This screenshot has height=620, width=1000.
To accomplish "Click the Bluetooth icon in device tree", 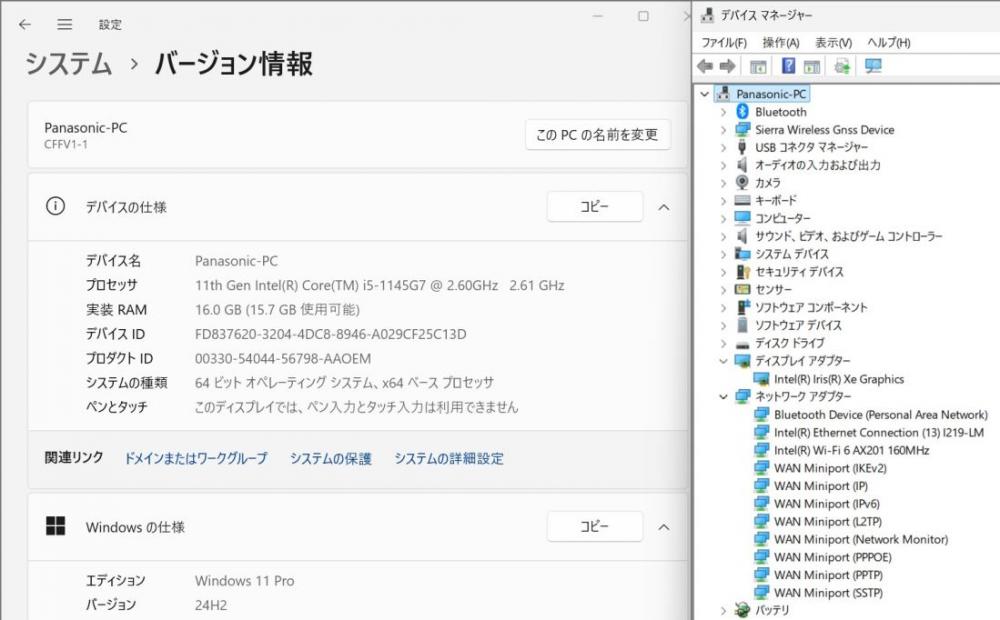I will click(742, 112).
